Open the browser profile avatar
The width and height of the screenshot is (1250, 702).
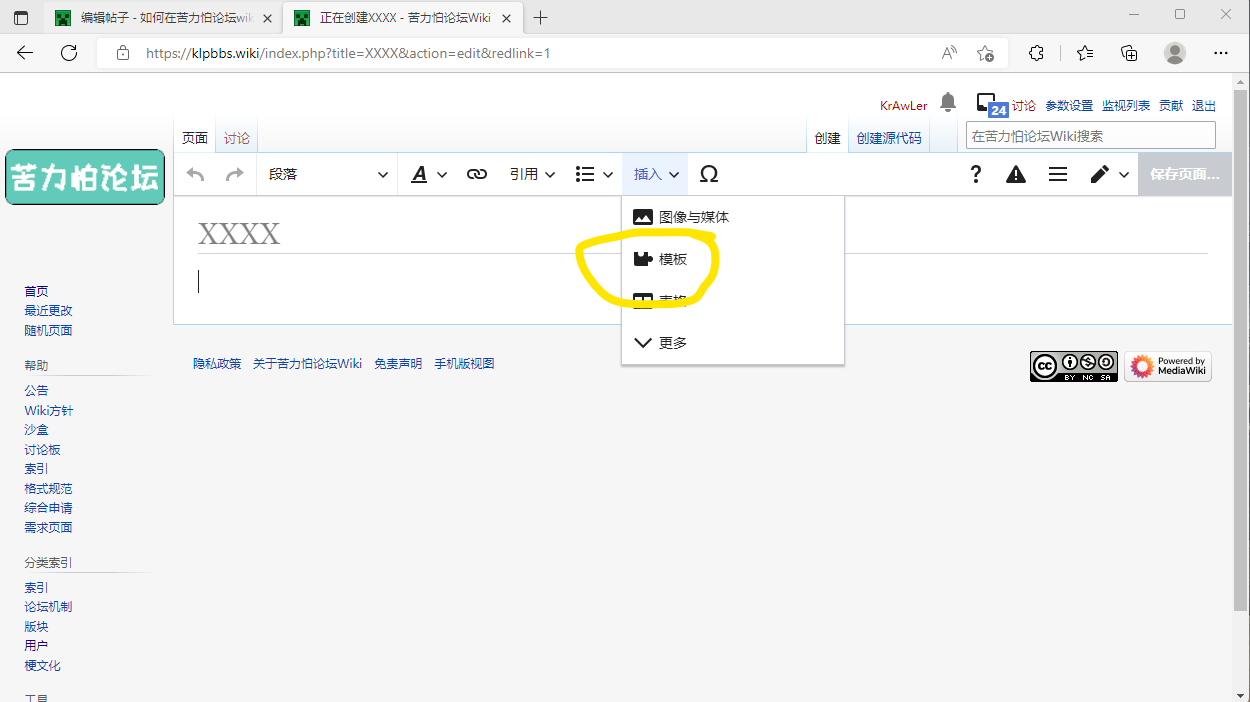[x=1175, y=53]
